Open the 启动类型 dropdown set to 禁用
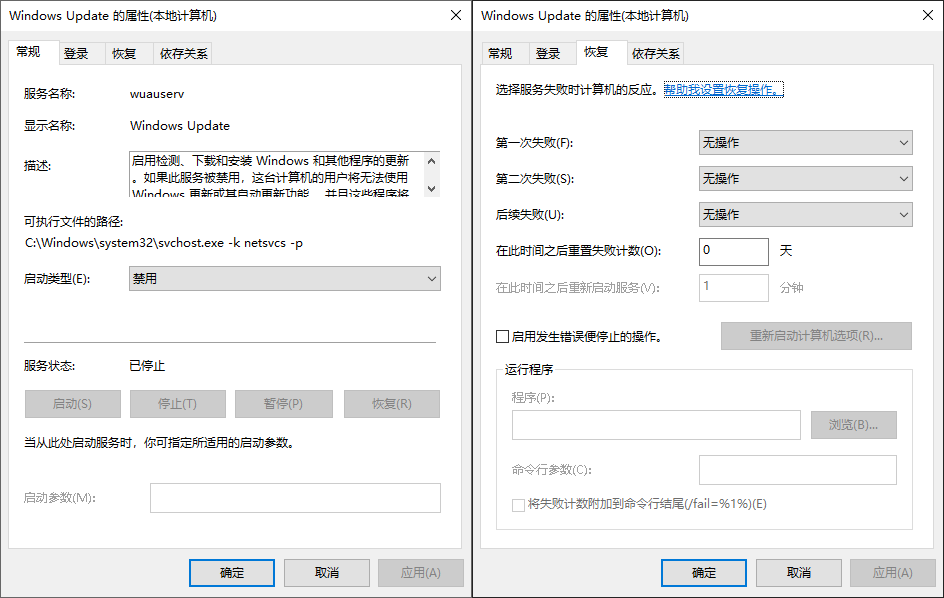Screen dimensions: 944x598 285,279
